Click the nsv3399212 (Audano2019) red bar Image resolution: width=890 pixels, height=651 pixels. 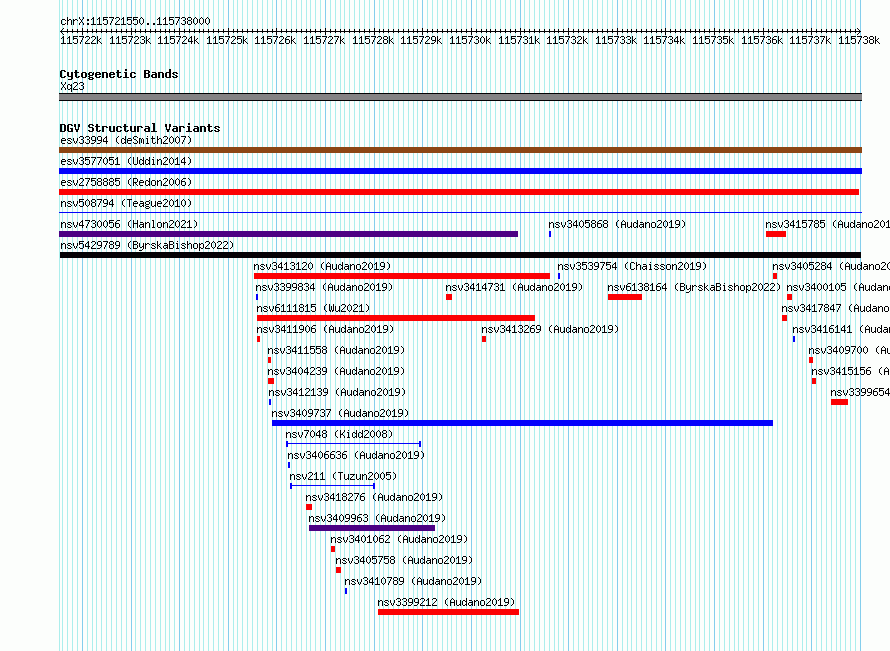click(448, 612)
